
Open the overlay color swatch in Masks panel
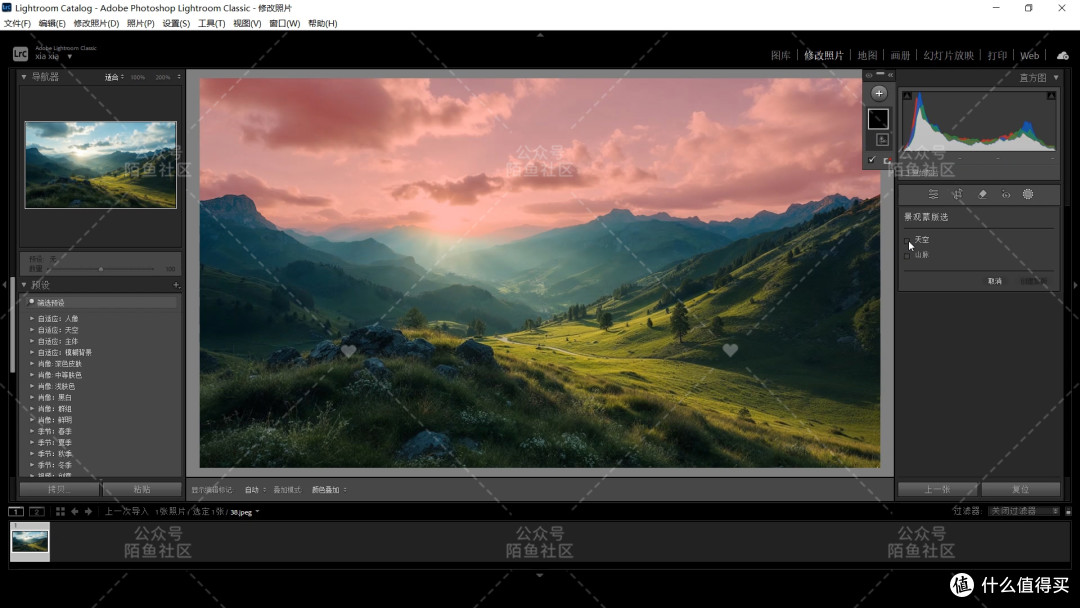pos(887,160)
